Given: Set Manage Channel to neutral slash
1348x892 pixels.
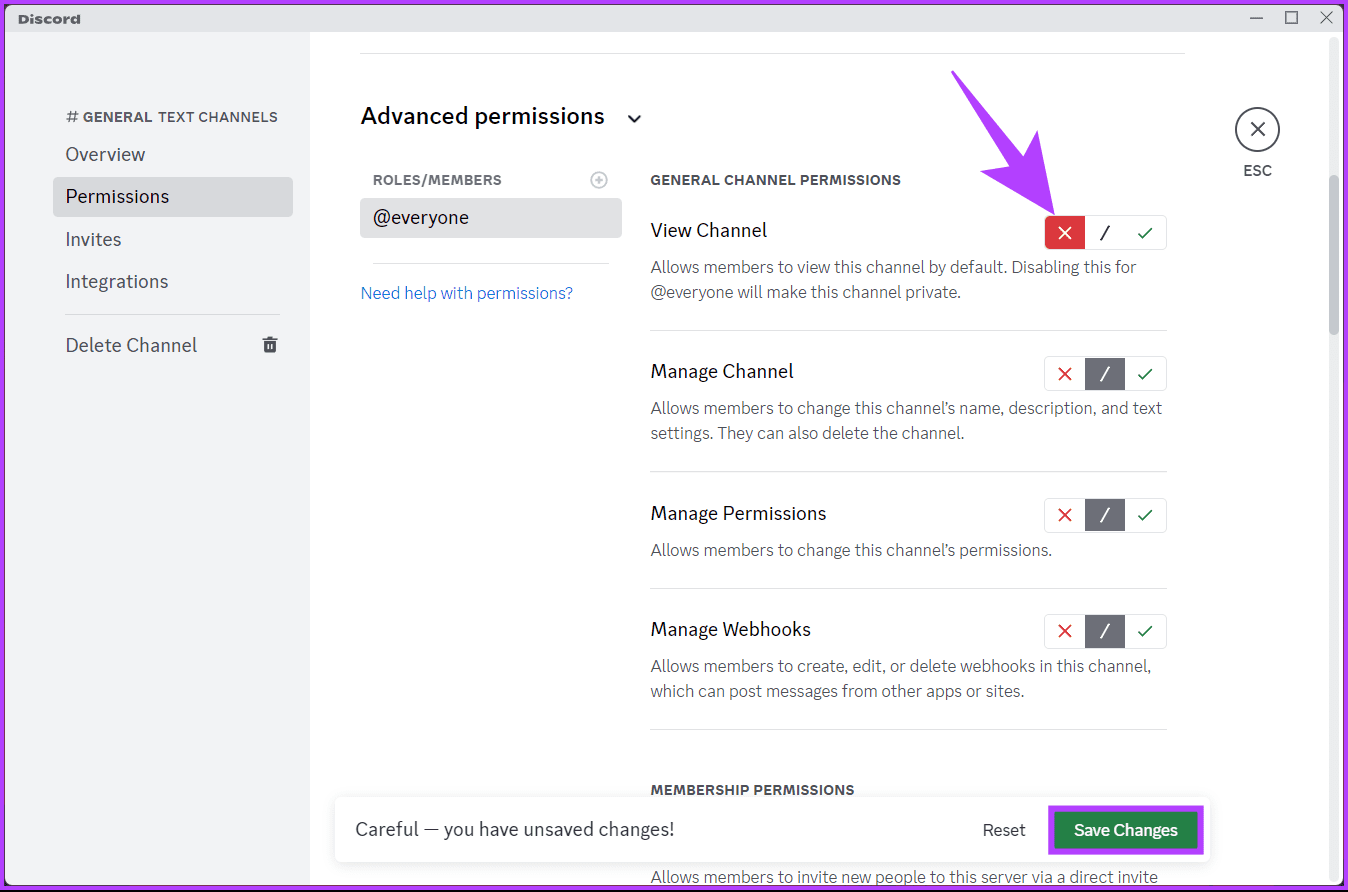Looking at the screenshot, I should point(1105,374).
